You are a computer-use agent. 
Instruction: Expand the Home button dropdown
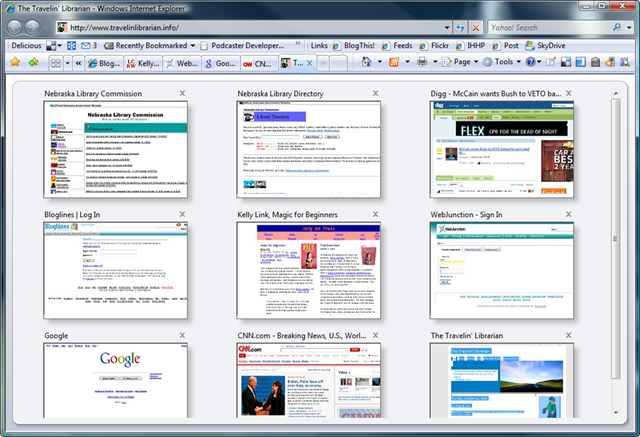[x=380, y=62]
